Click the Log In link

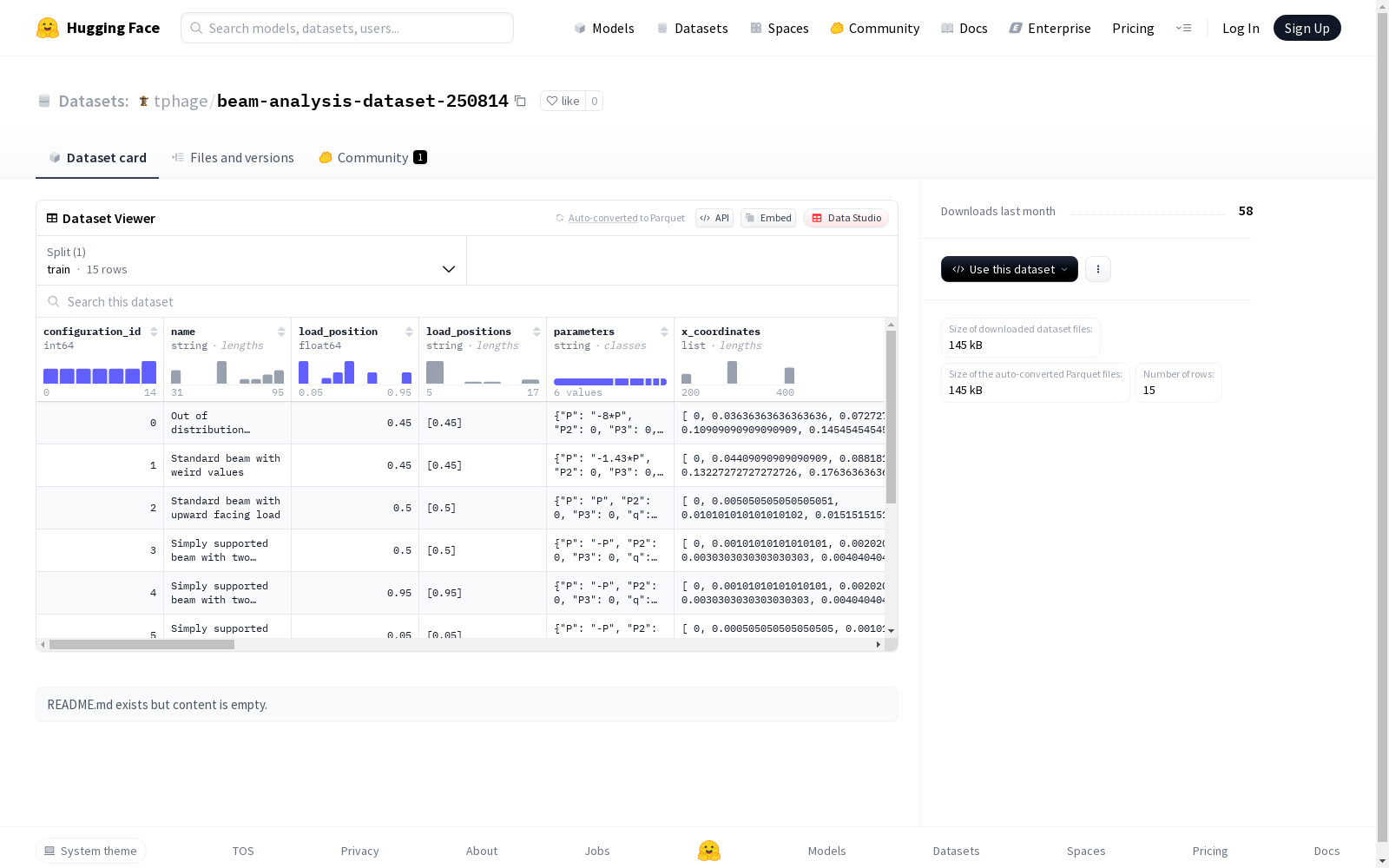pyautogui.click(x=1241, y=28)
